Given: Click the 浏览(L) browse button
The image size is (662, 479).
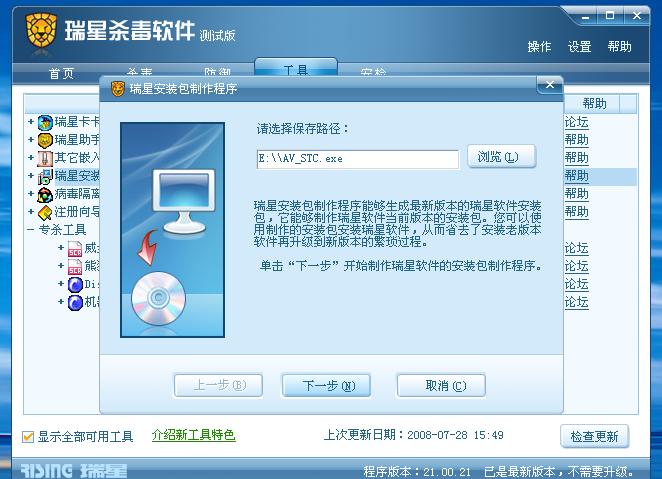Looking at the screenshot, I should [502, 157].
